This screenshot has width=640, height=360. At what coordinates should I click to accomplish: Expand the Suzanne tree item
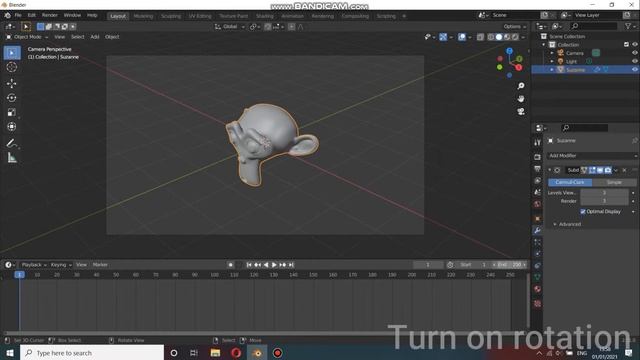552,70
